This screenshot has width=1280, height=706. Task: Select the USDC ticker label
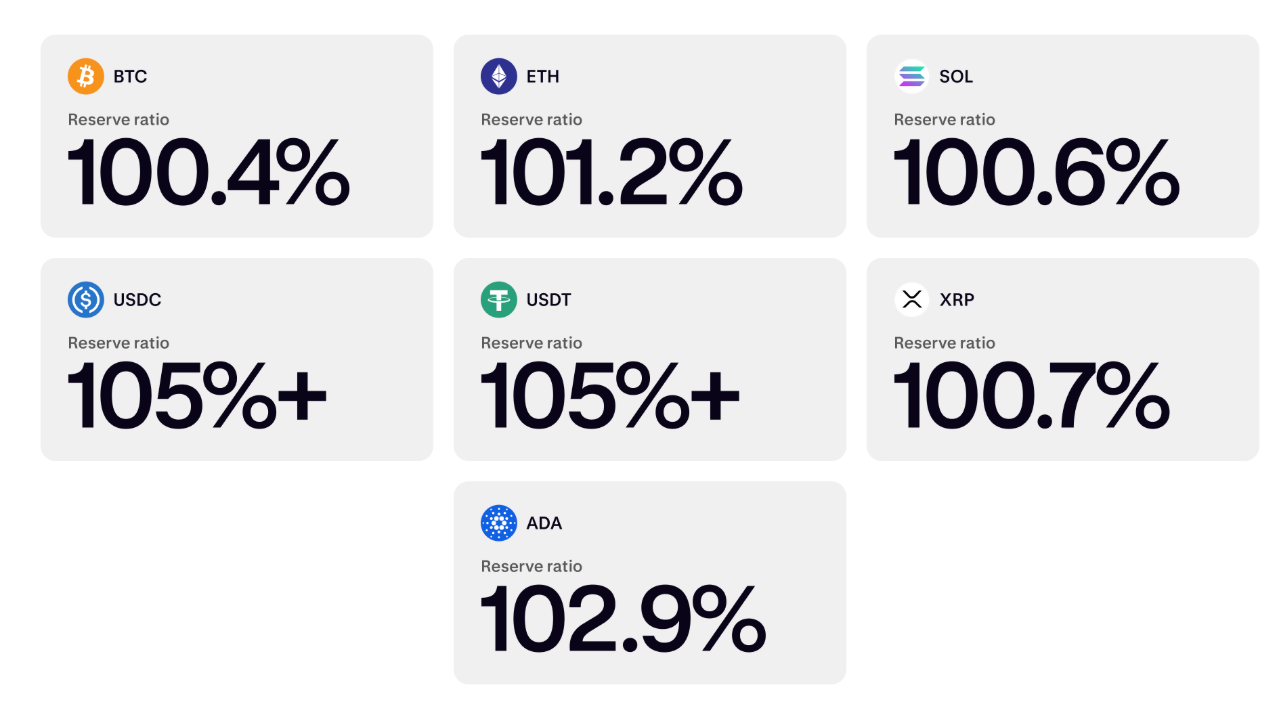(137, 299)
